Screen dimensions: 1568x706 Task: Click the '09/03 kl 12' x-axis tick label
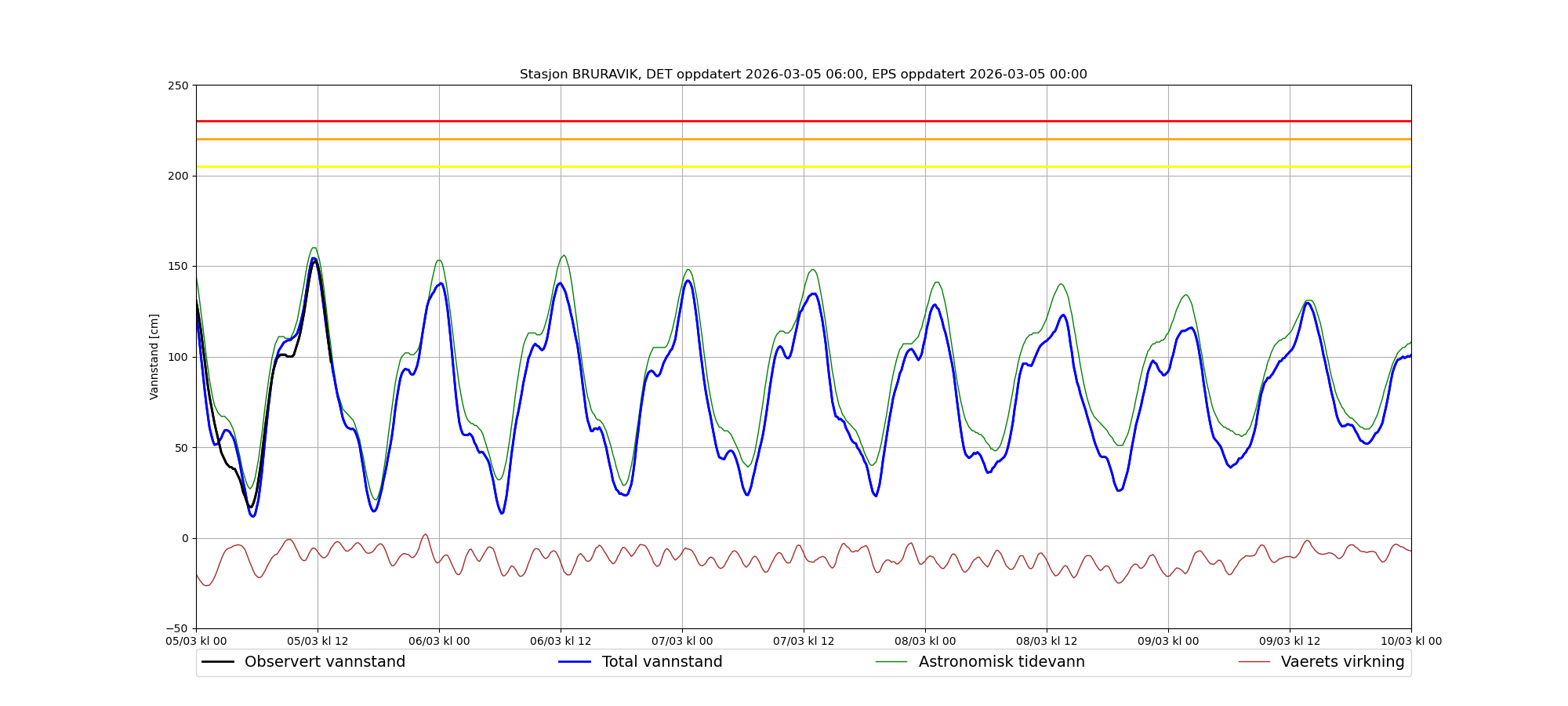(x=1290, y=642)
